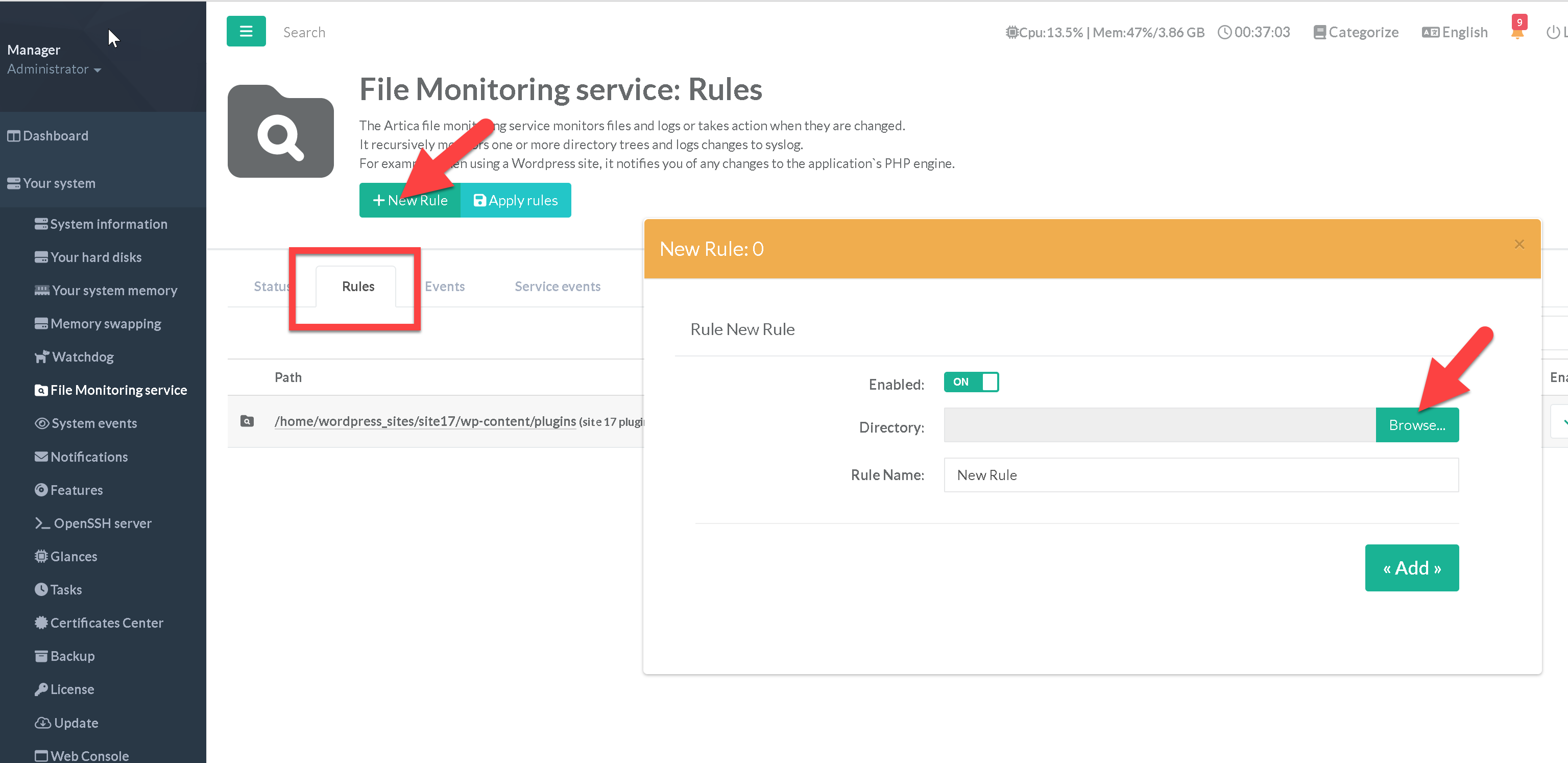Switch to the Service events tab
Screen dimensions: 1568x763
coord(557,286)
